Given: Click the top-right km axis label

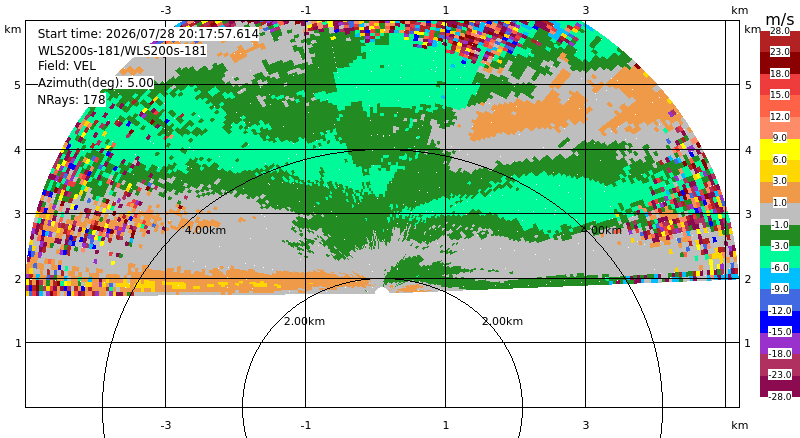Looking at the screenshot, I should (739, 10).
